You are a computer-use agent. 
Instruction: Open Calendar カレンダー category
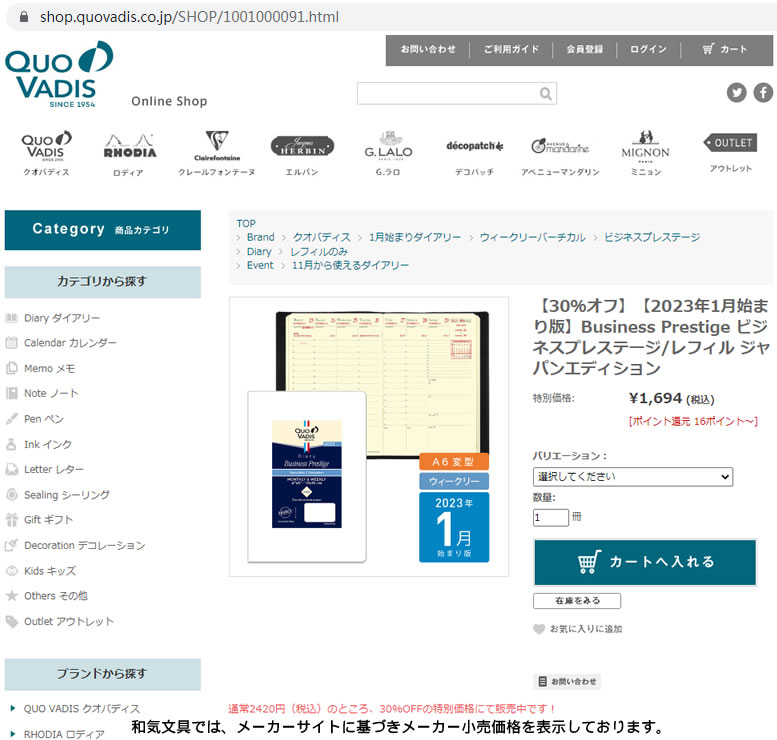tap(70, 343)
